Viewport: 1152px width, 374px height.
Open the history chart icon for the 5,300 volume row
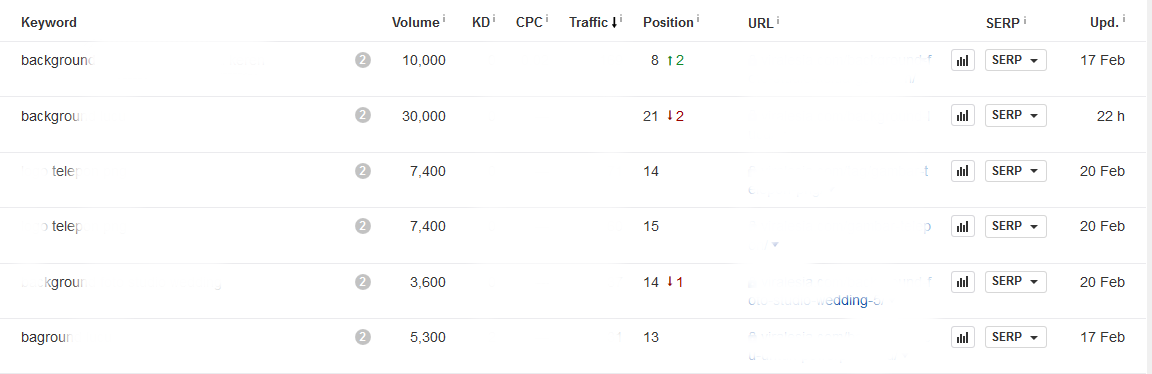962,338
